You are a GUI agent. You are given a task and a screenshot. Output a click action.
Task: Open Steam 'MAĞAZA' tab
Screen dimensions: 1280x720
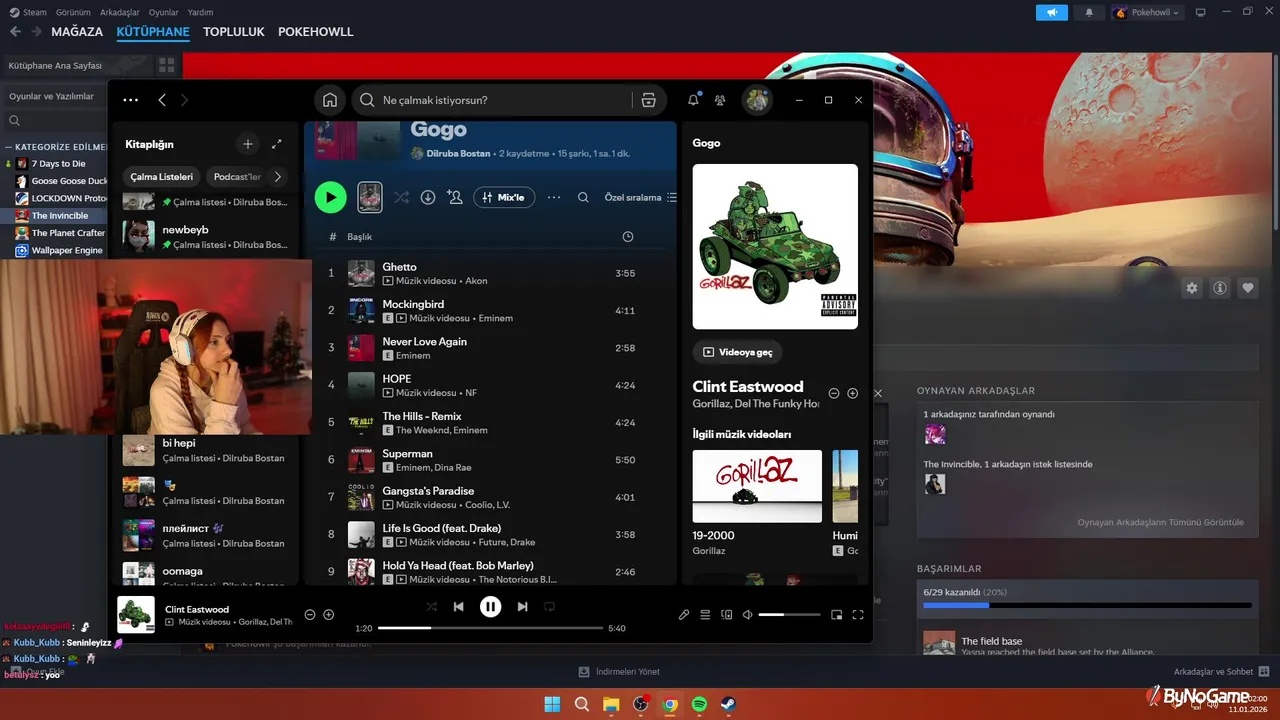[77, 32]
